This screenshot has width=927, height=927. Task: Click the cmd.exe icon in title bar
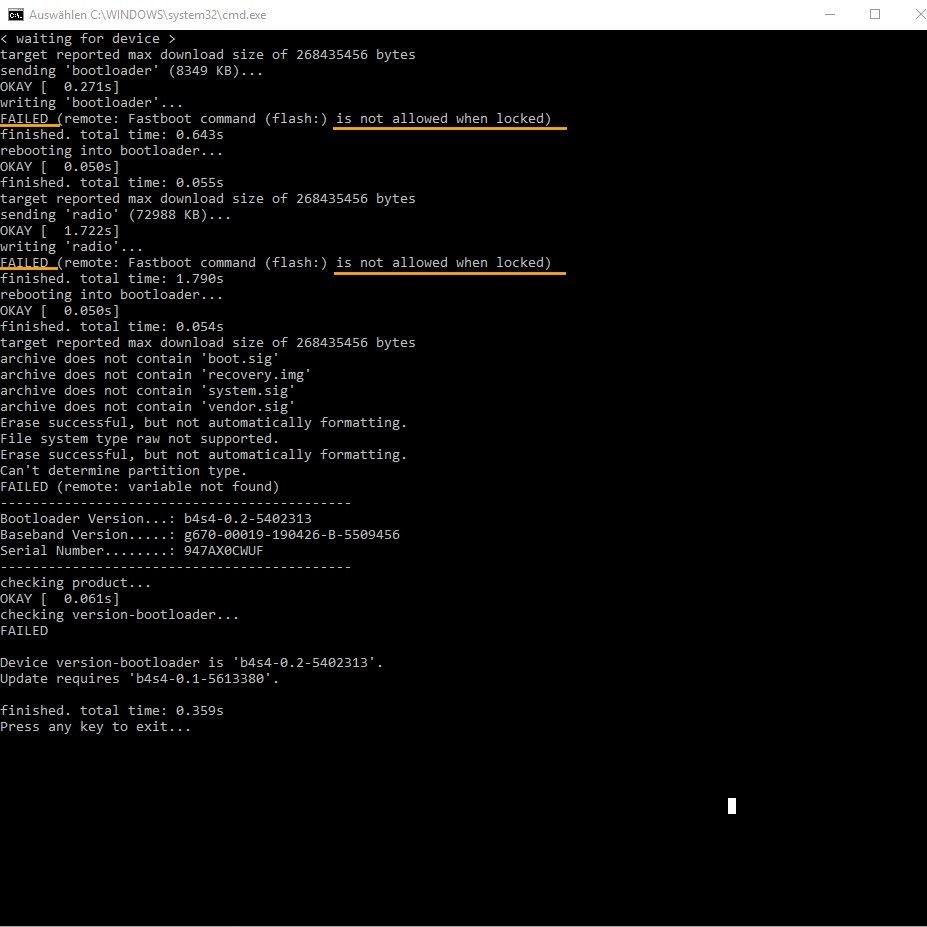pos(16,14)
